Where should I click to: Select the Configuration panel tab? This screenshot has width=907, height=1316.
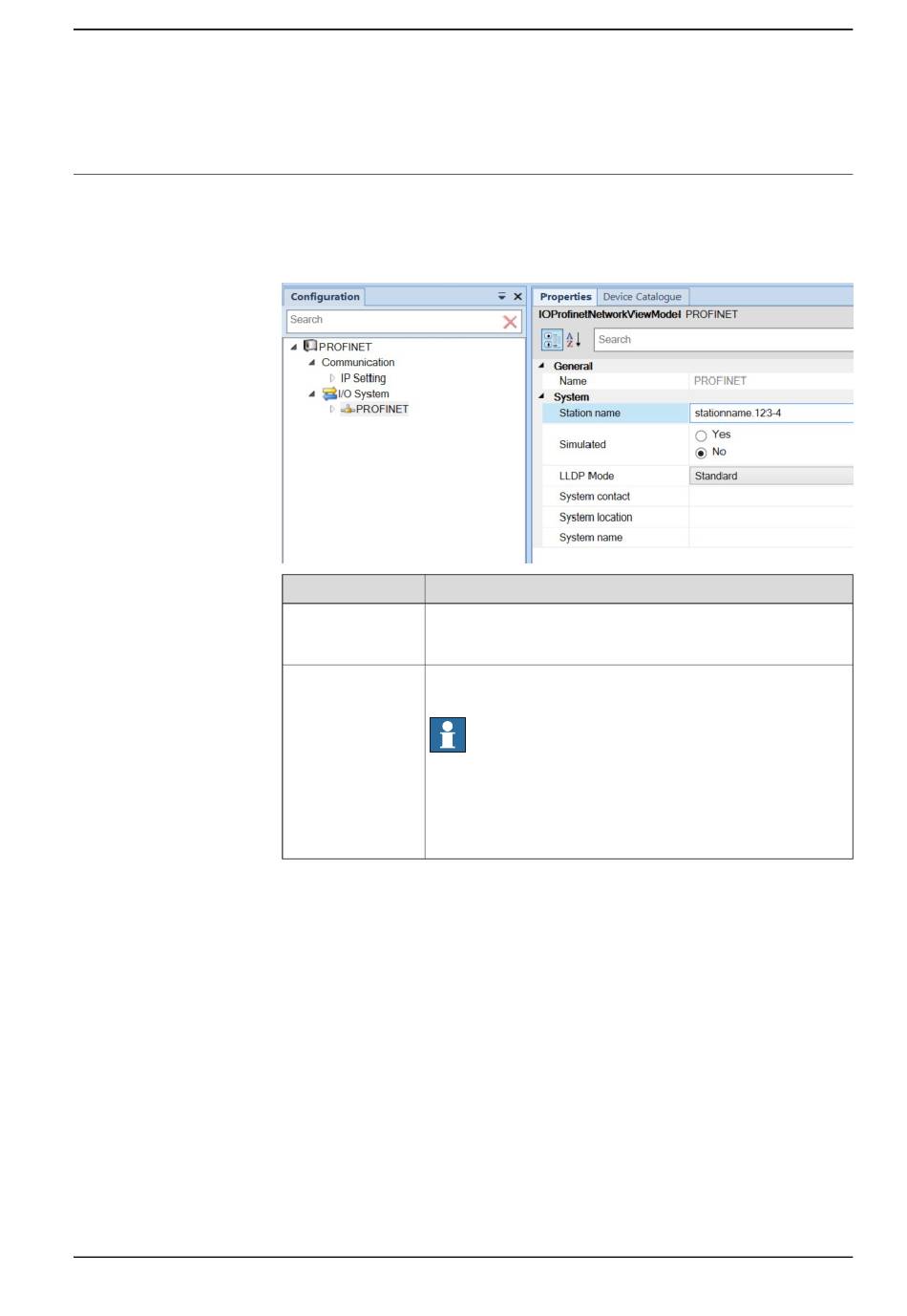click(325, 297)
